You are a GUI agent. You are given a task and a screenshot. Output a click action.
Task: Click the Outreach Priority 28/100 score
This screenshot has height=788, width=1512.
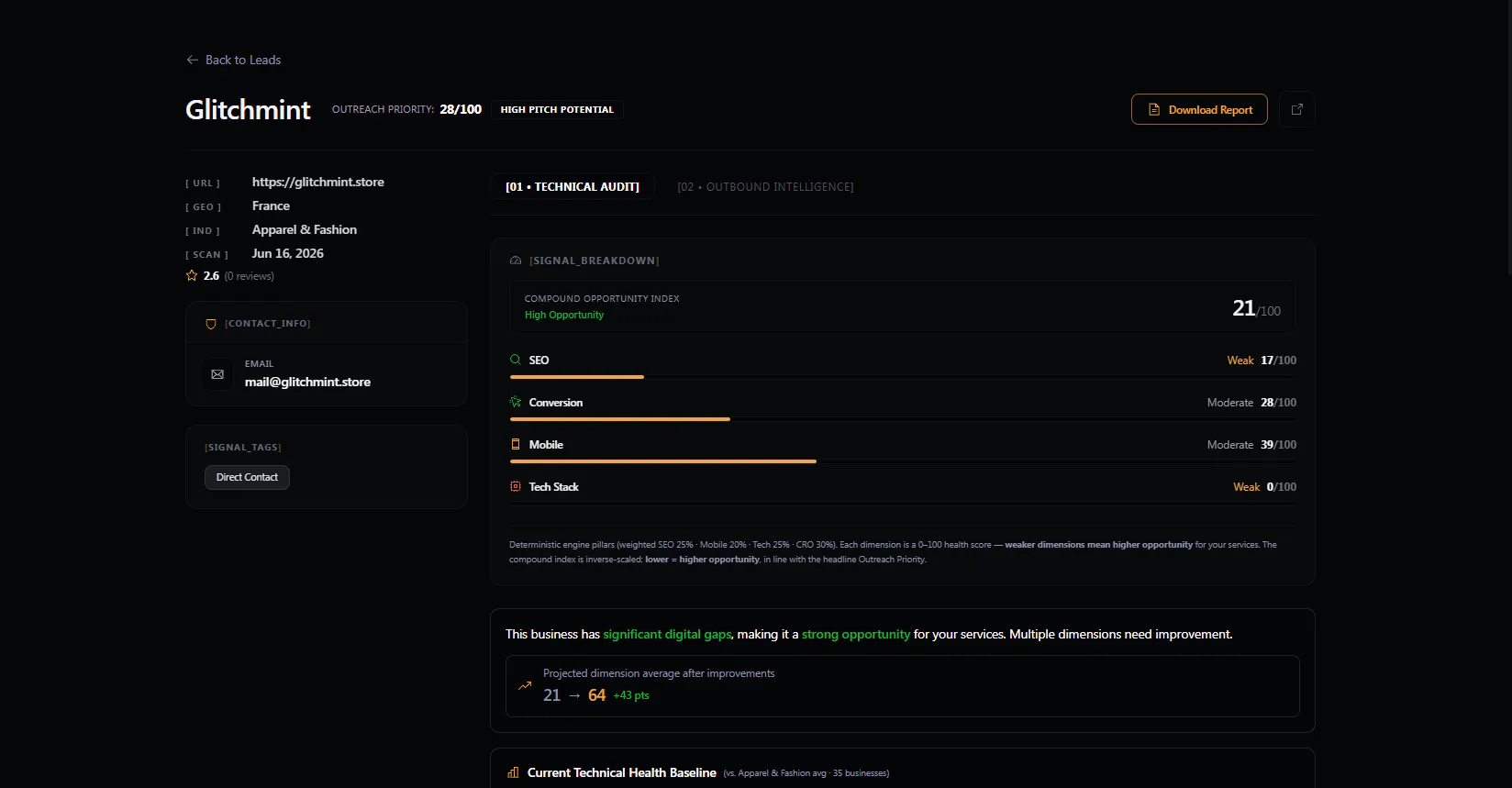pyautogui.click(x=406, y=109)
